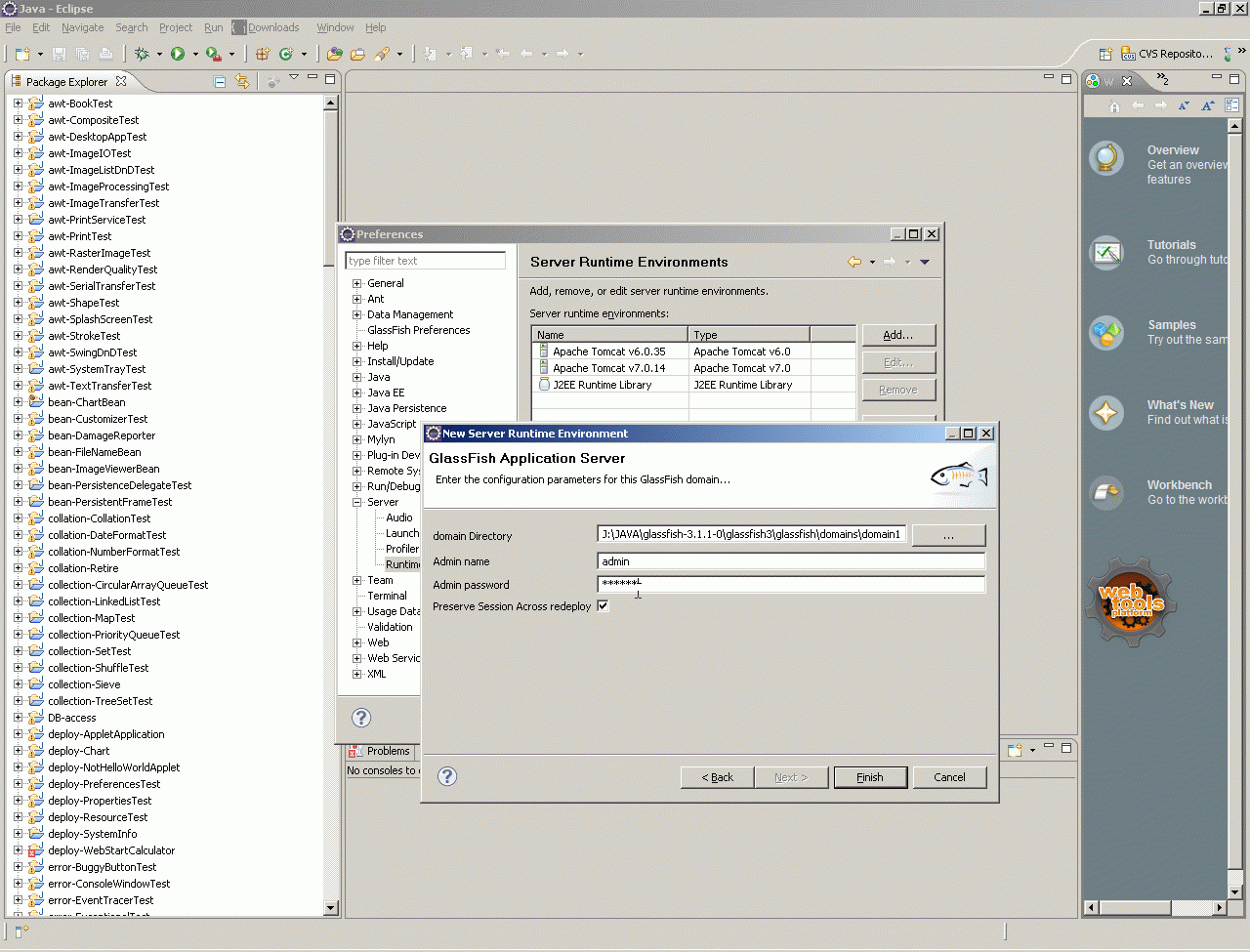Switch to the CVS Repository perspective
Screen dimensions: 1250x952
(x=1167, y=54)
